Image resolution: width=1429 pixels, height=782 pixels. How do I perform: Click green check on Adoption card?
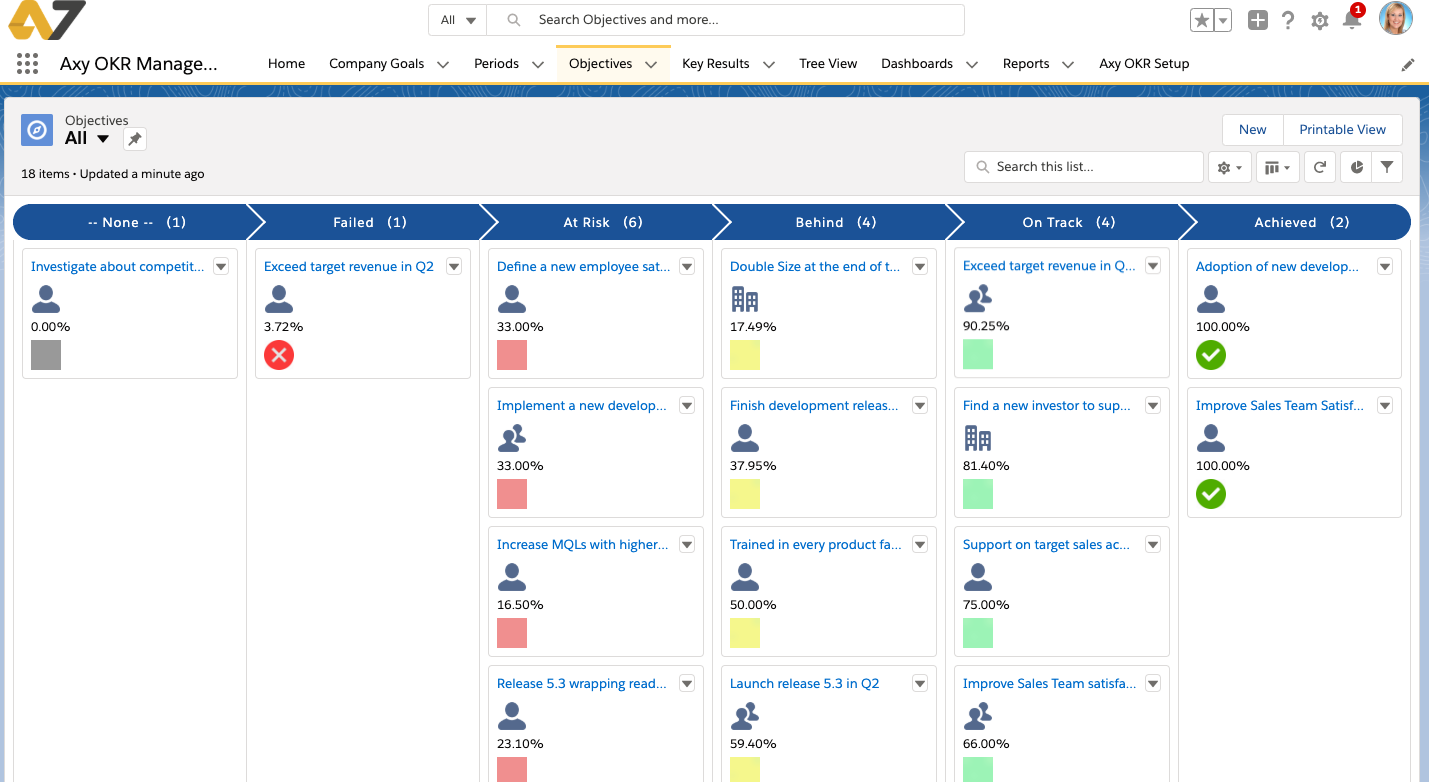click(1211, 355)
